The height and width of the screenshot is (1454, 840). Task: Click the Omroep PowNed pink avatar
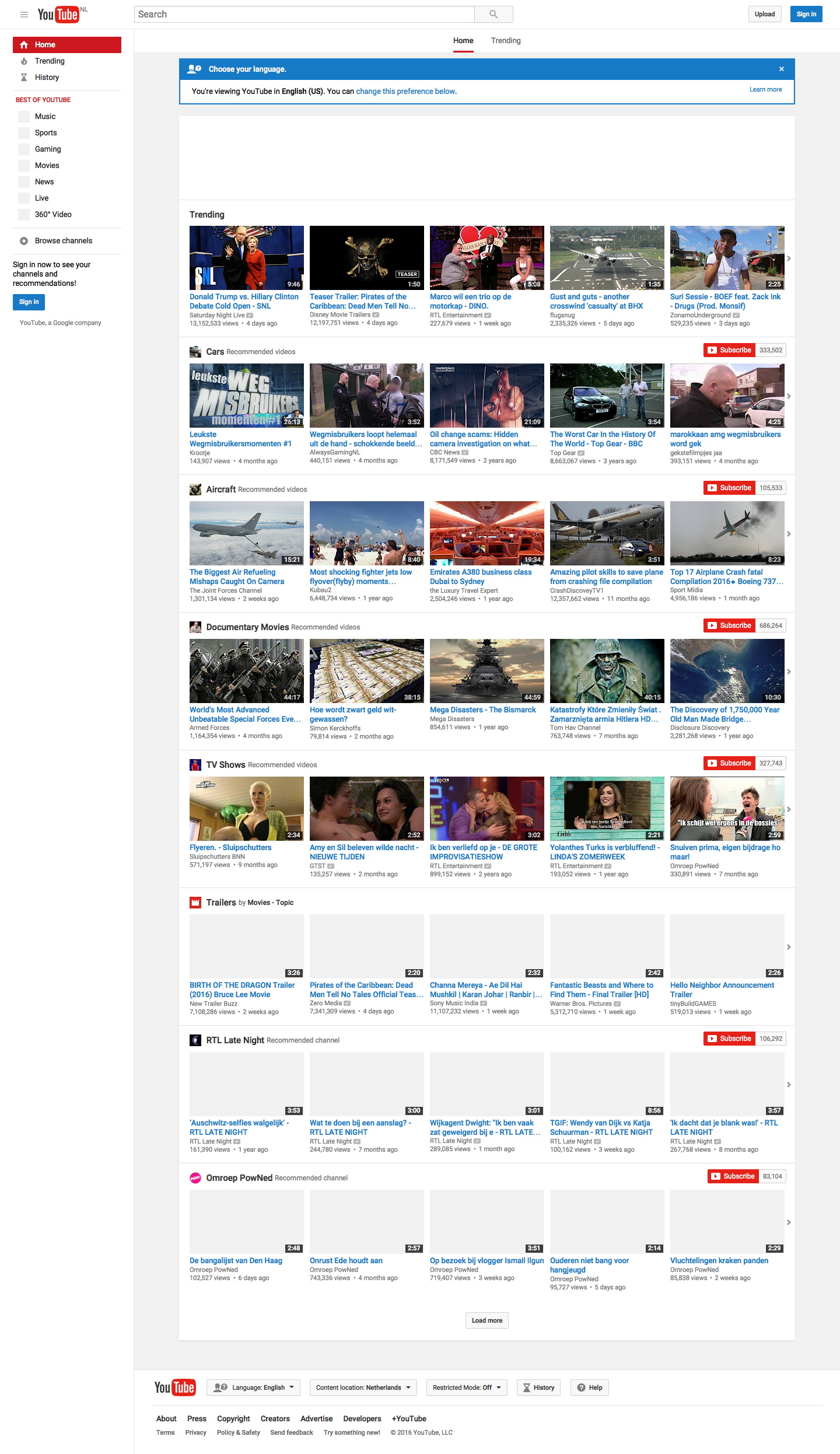pyautogui.click(x=195, y=1178)
